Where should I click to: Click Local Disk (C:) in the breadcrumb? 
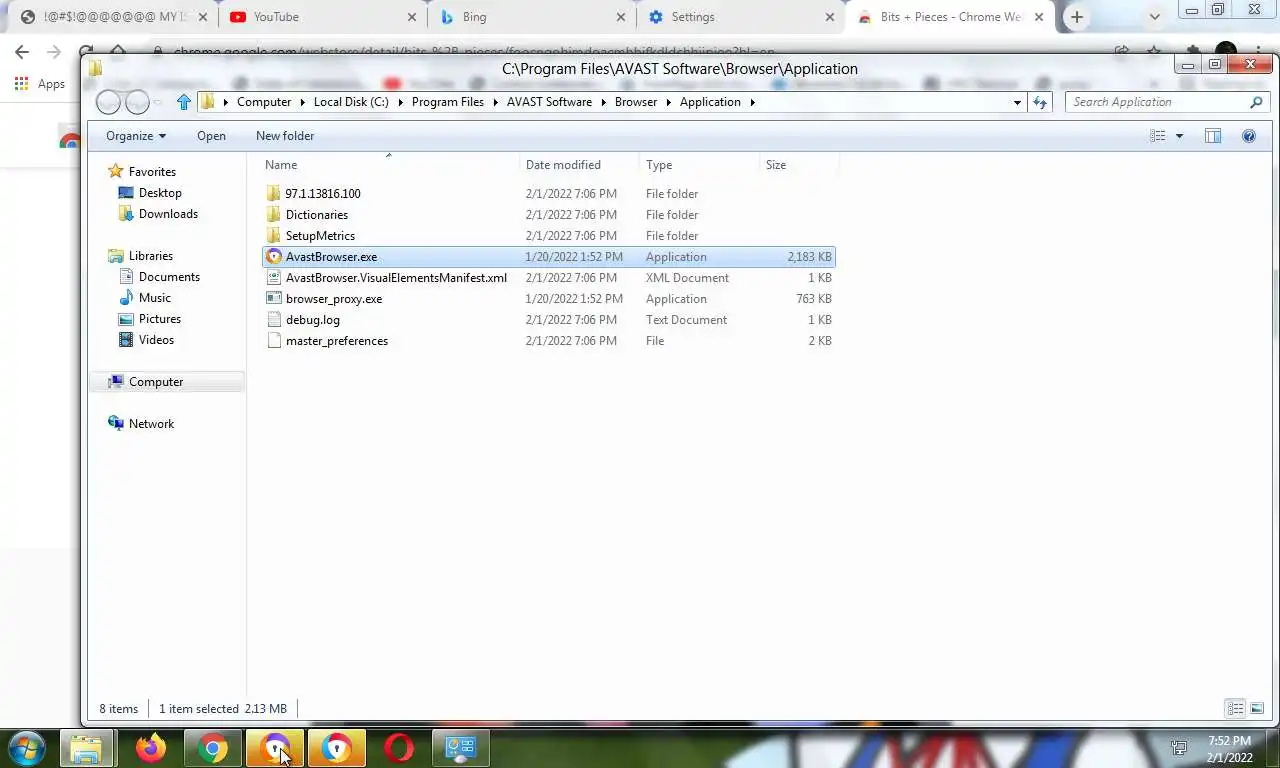coord(351,102)
